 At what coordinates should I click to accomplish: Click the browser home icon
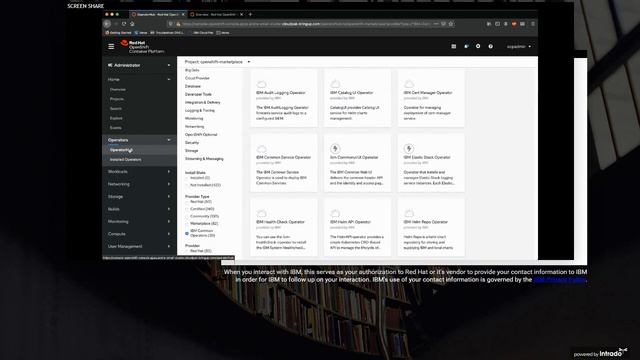[x=132, y=24]
